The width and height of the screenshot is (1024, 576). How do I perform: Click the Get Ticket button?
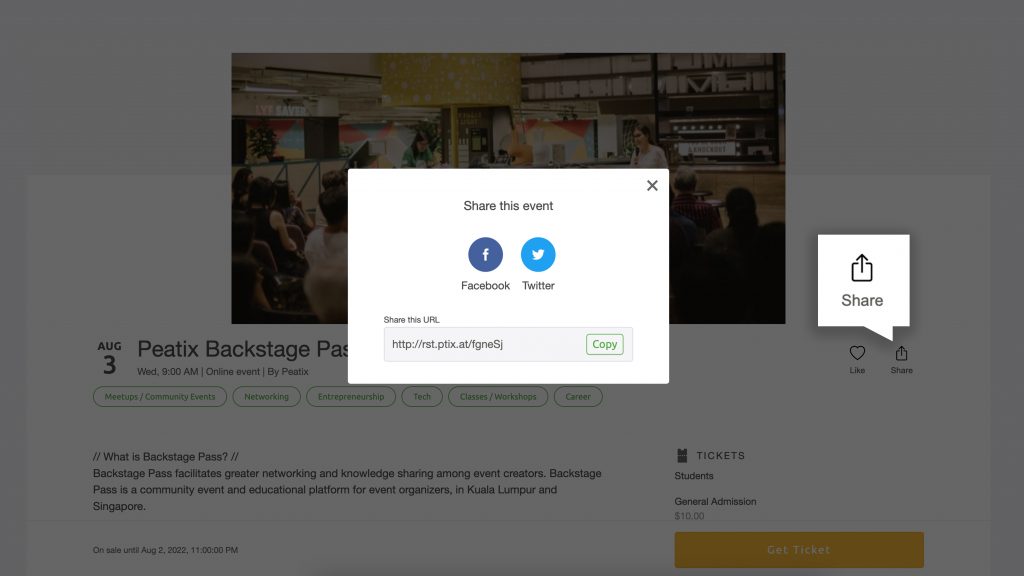(x=799, y=550)
